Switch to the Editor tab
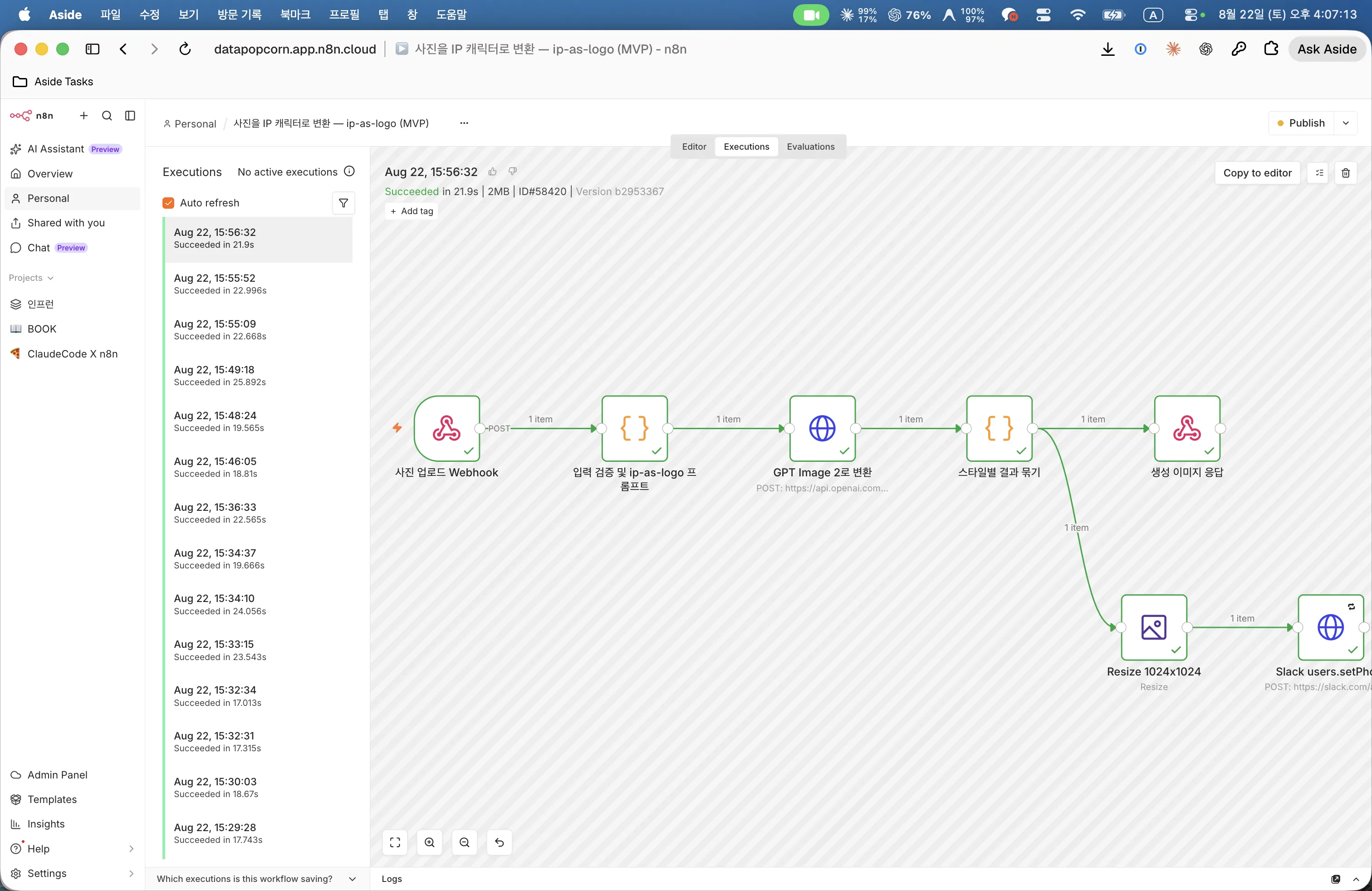This screenshot has height=891, width=1372. coord(694,147)
